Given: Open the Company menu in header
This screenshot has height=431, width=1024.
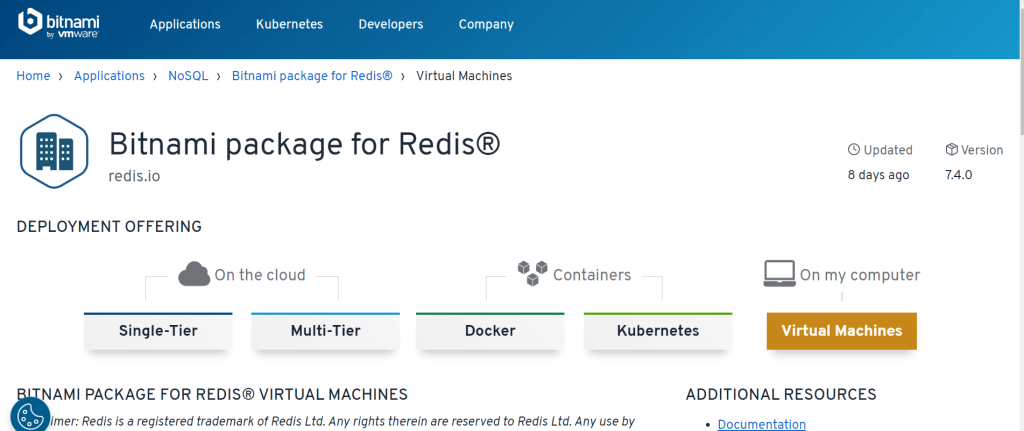Looking at the screenshot, I should click(486, 24).
